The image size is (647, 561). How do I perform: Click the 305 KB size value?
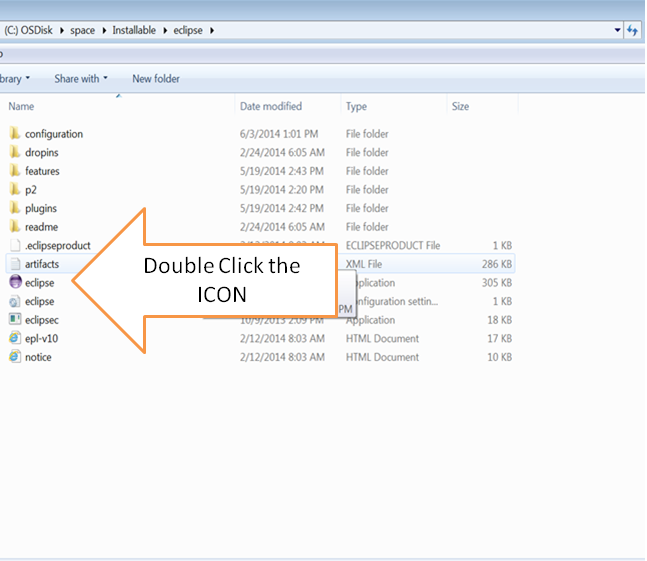[x=497, y=283]
